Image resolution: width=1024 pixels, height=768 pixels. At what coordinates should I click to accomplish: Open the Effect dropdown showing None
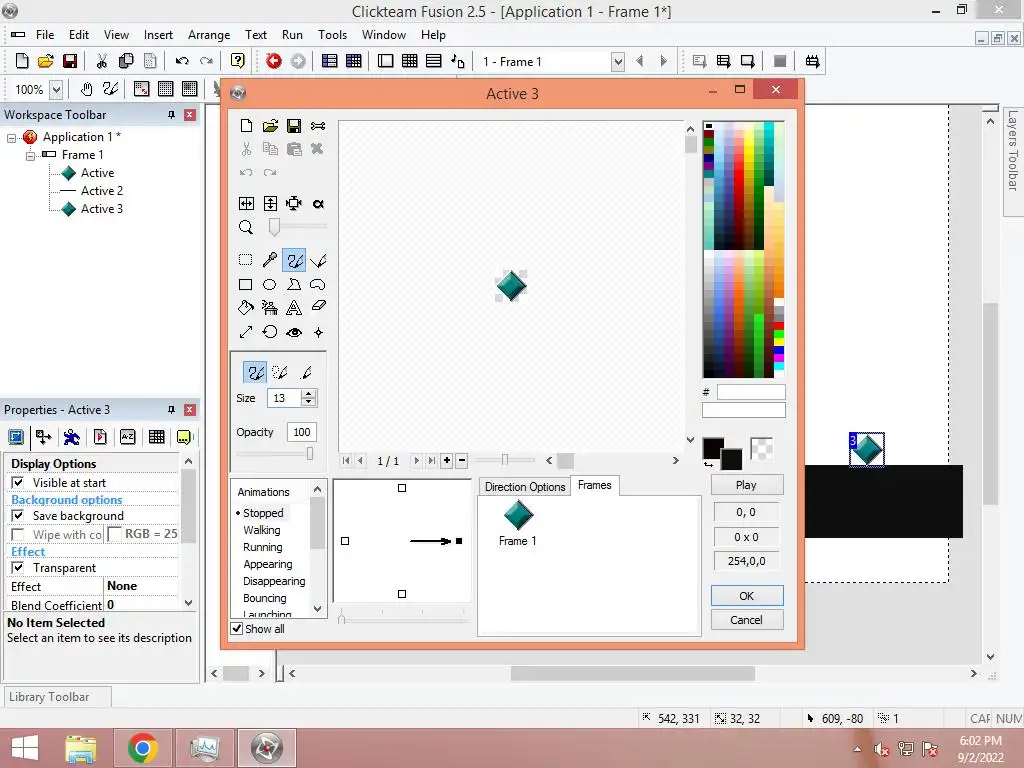coord(140,586)
